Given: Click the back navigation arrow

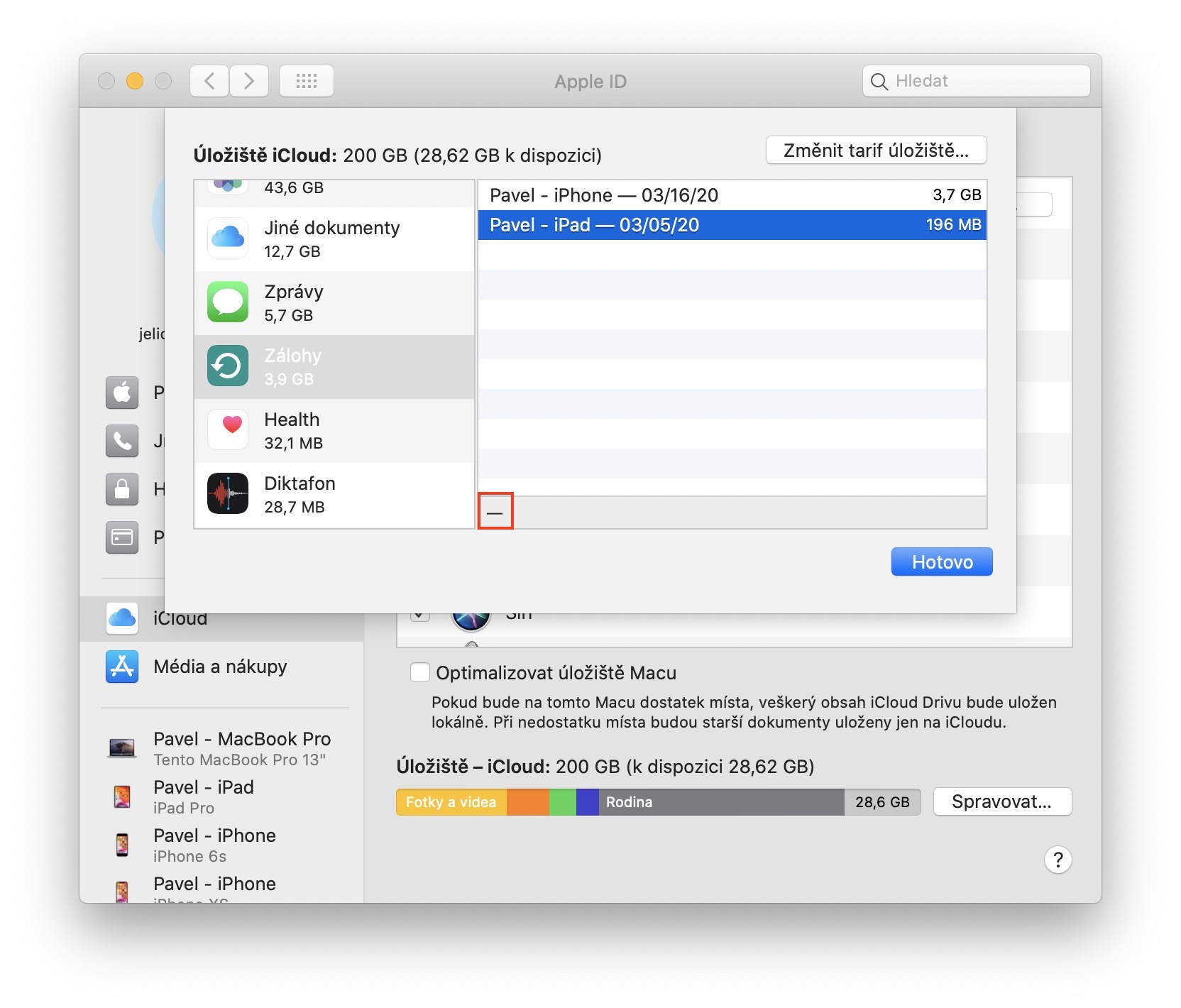Looking at the screenshot, I should [x=209, y=81].
